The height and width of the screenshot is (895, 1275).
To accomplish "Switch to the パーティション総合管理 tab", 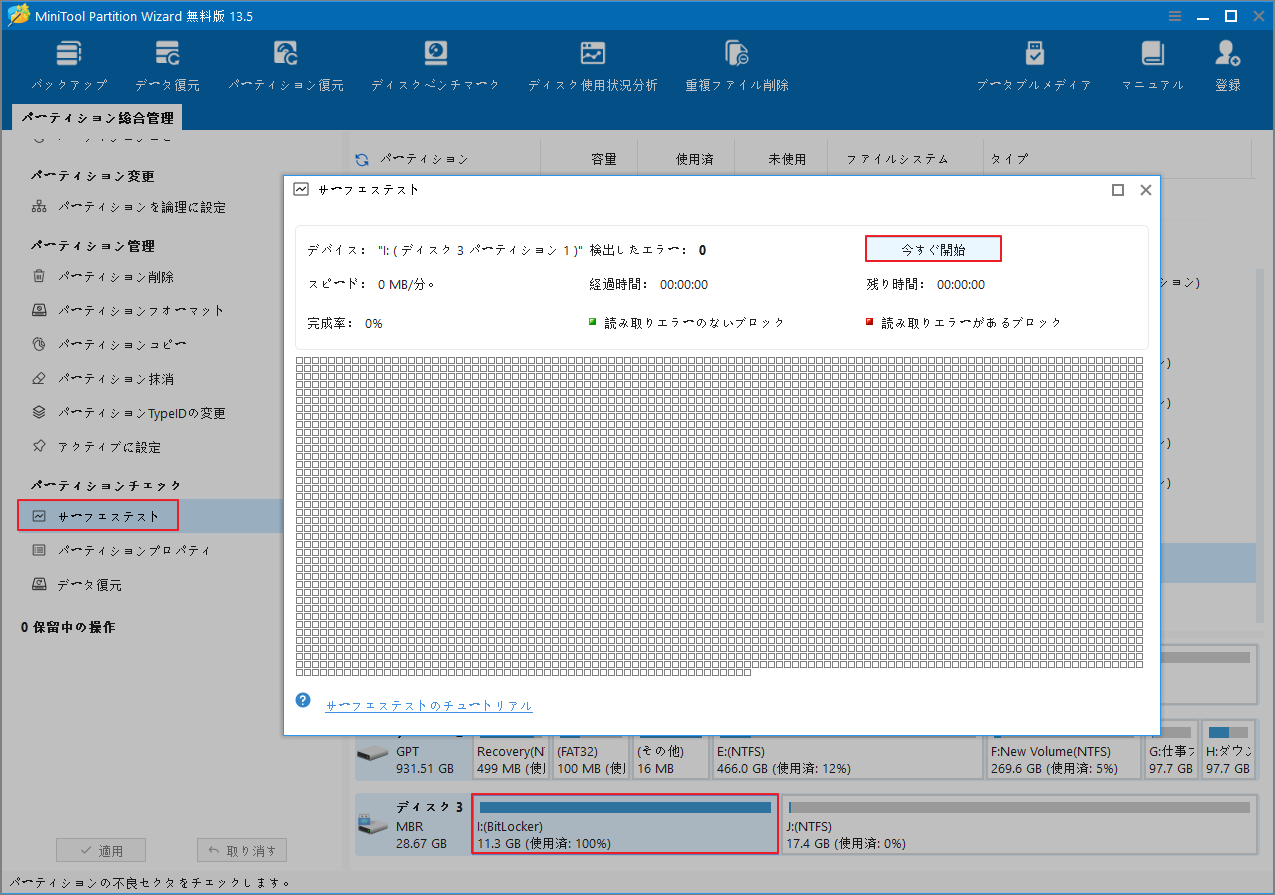I will coord(96,117).
